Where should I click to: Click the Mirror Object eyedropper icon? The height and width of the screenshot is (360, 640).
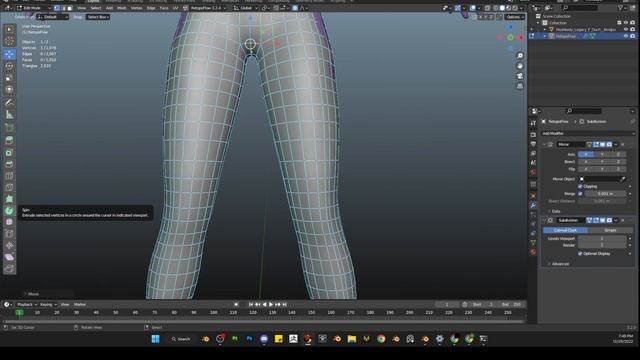[622, 179]
